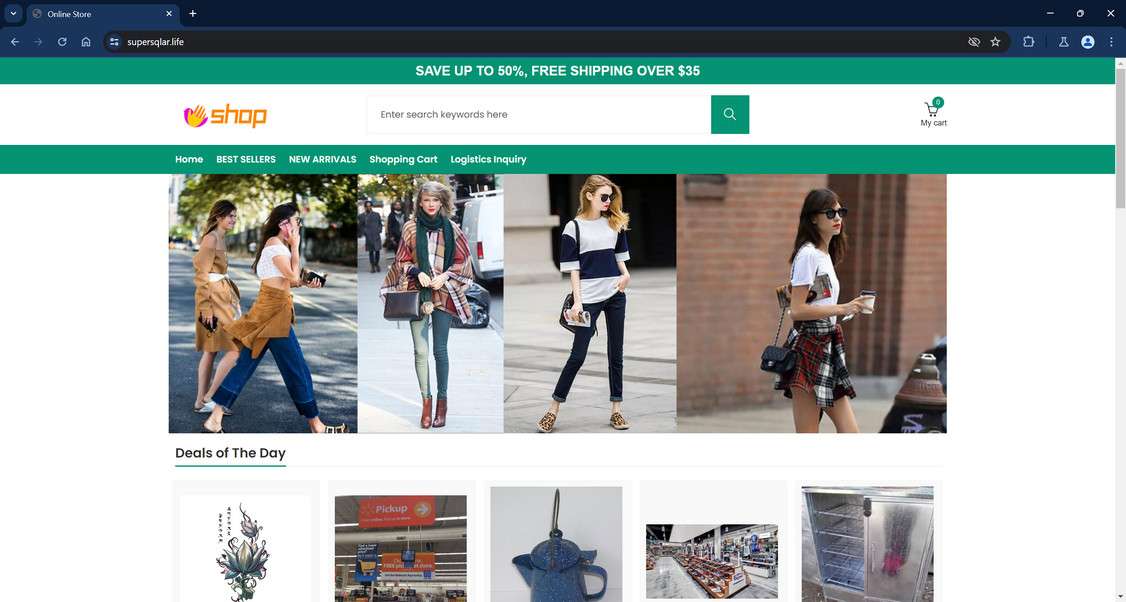Click the browser home icon
The height and width of the screenshot is (602, 1126).
(86, 42)
